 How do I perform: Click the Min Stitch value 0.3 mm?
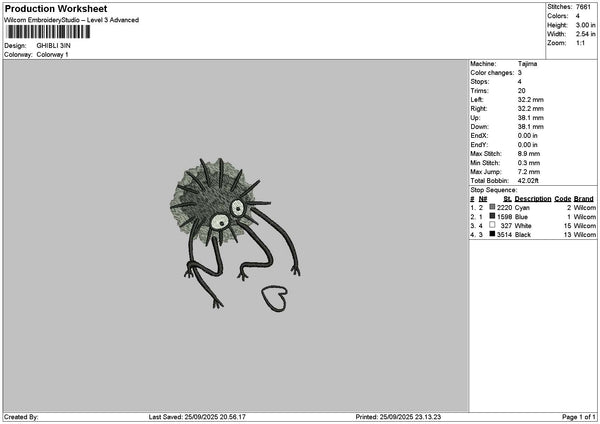(x=529, y=163)
